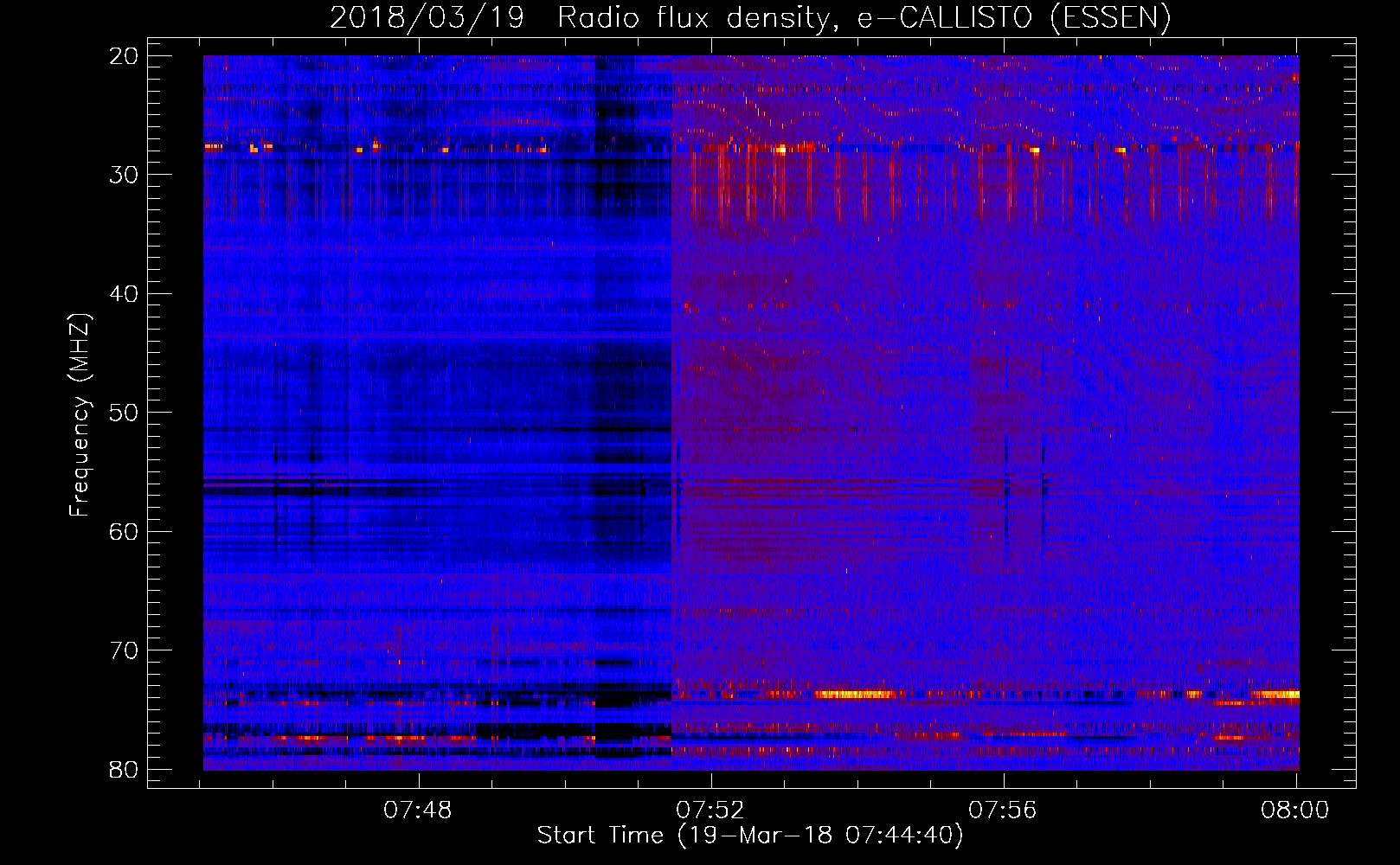Click the 07:48 time tick label

click(x=418, y=811)
